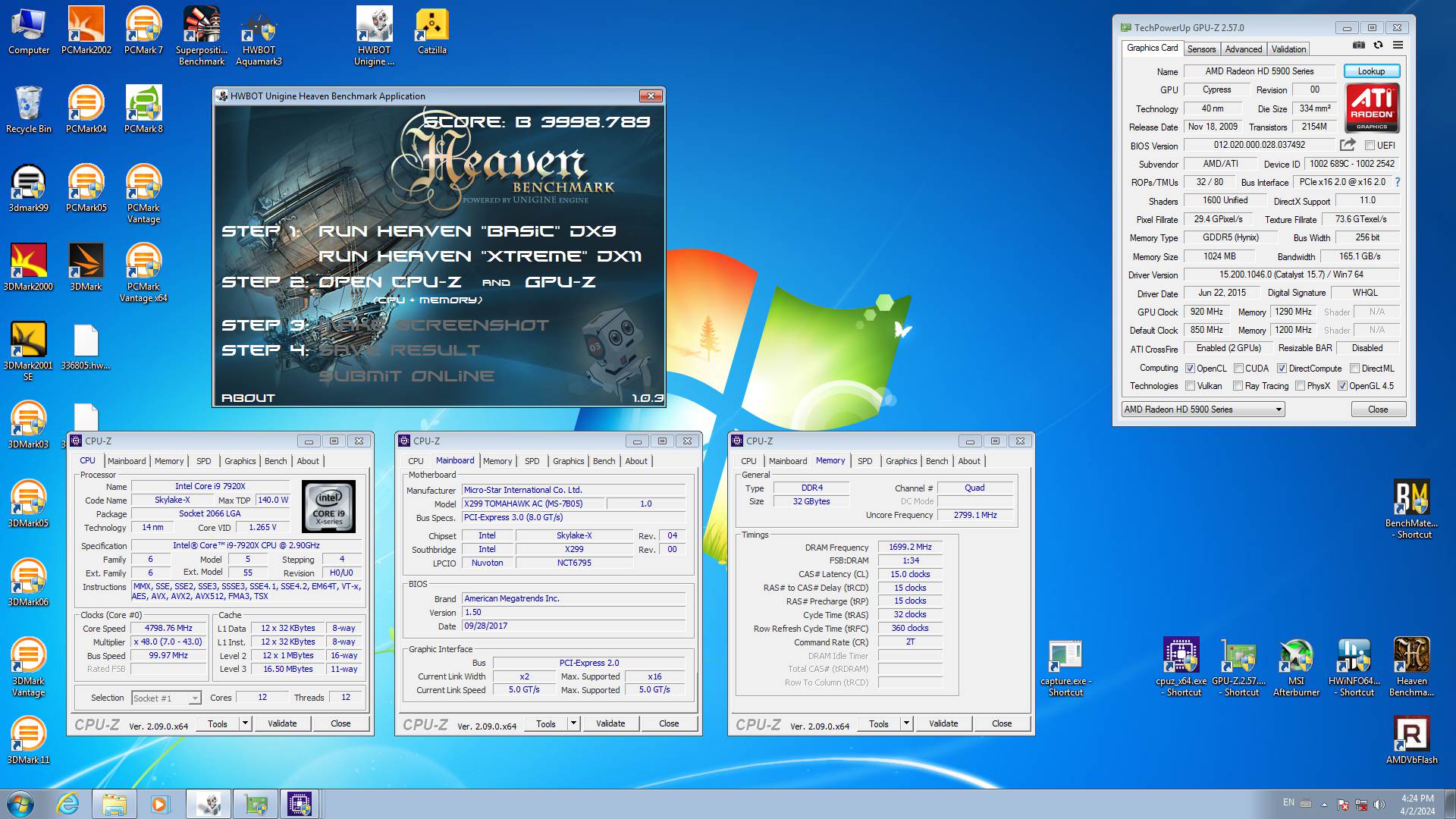
Task: Open the Validation tab in GPU-Z
Action: [1288, 49]
